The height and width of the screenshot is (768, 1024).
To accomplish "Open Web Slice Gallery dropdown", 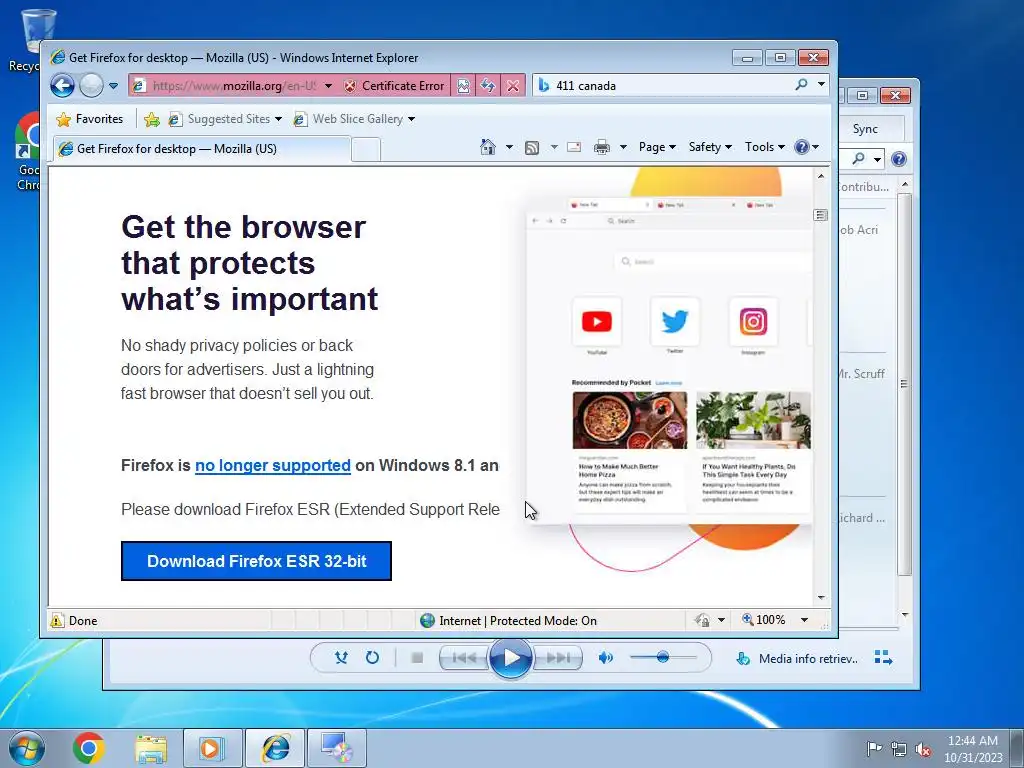I will click(354, 119).
